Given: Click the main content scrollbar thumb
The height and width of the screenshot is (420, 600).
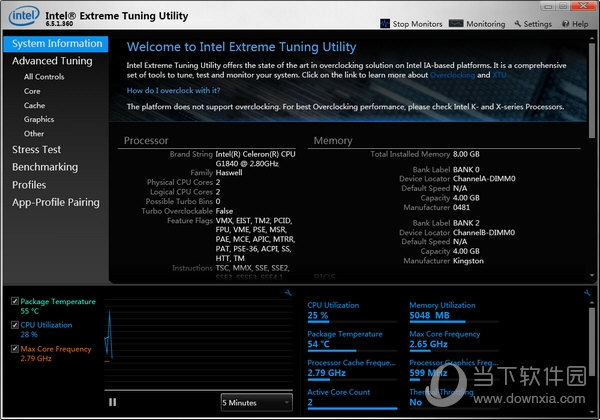Looking at the screenshot, I should pyautogui.click(x=592, y=90).
